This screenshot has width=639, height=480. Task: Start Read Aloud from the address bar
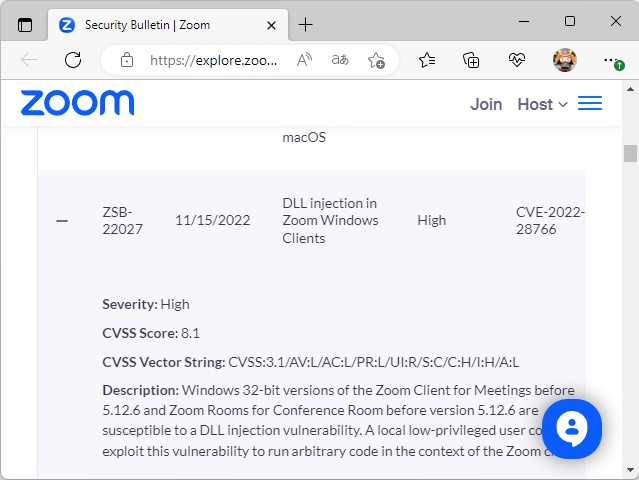point(304,60)
